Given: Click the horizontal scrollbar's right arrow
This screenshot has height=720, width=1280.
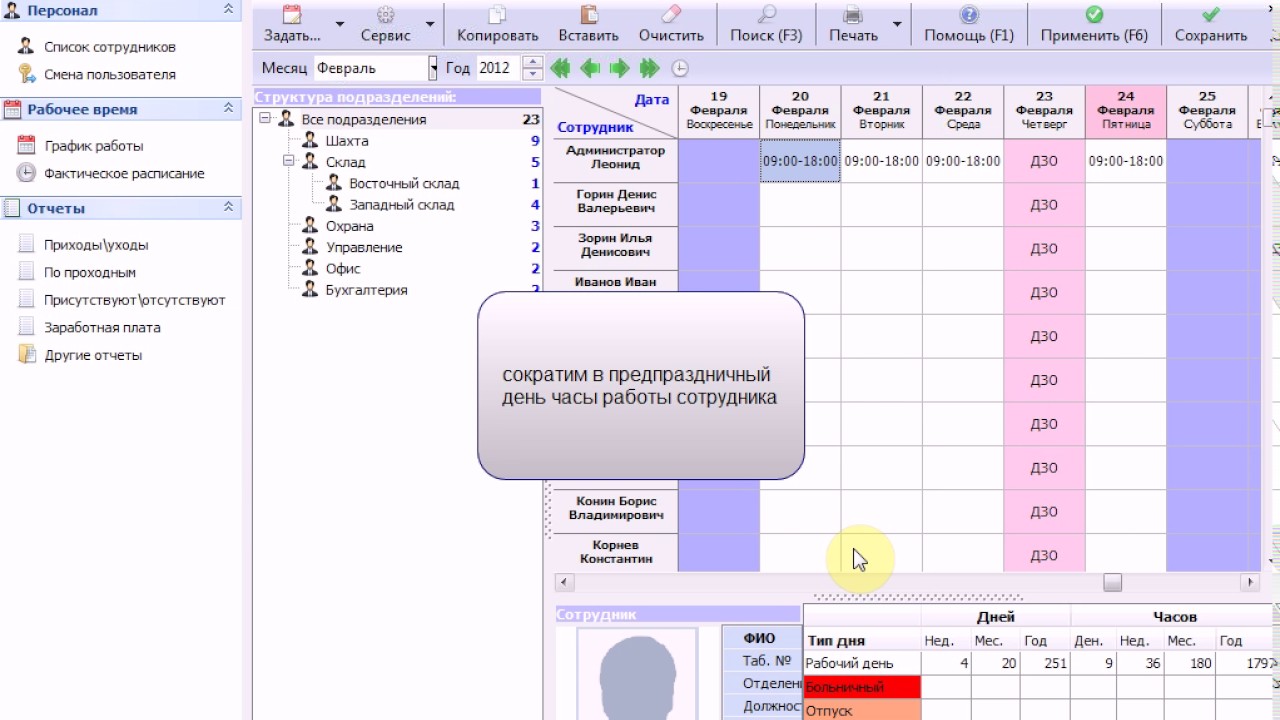Looking at the screenshot, I should point(1250,582).
